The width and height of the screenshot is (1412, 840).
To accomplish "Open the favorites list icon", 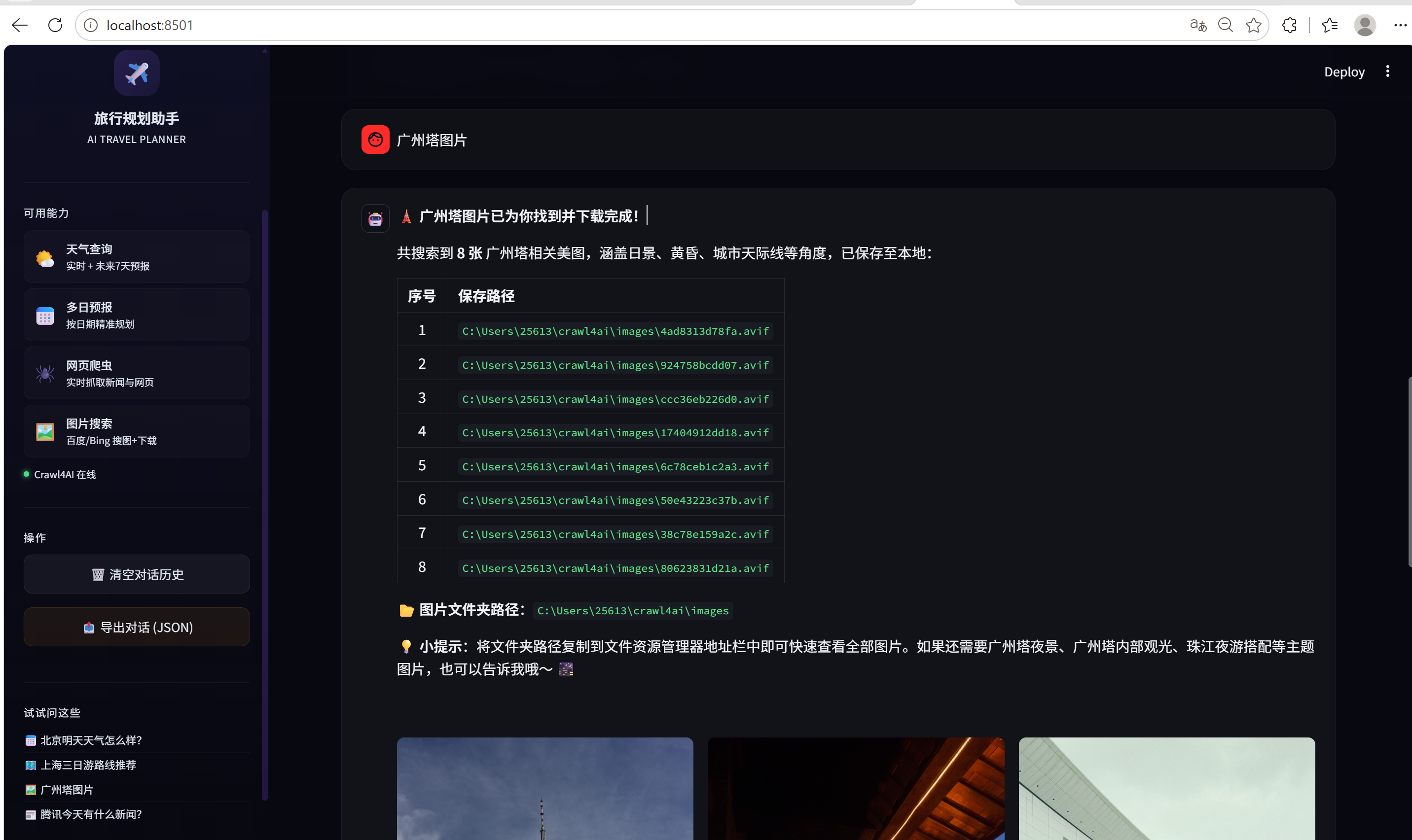I will point(1329,25).
